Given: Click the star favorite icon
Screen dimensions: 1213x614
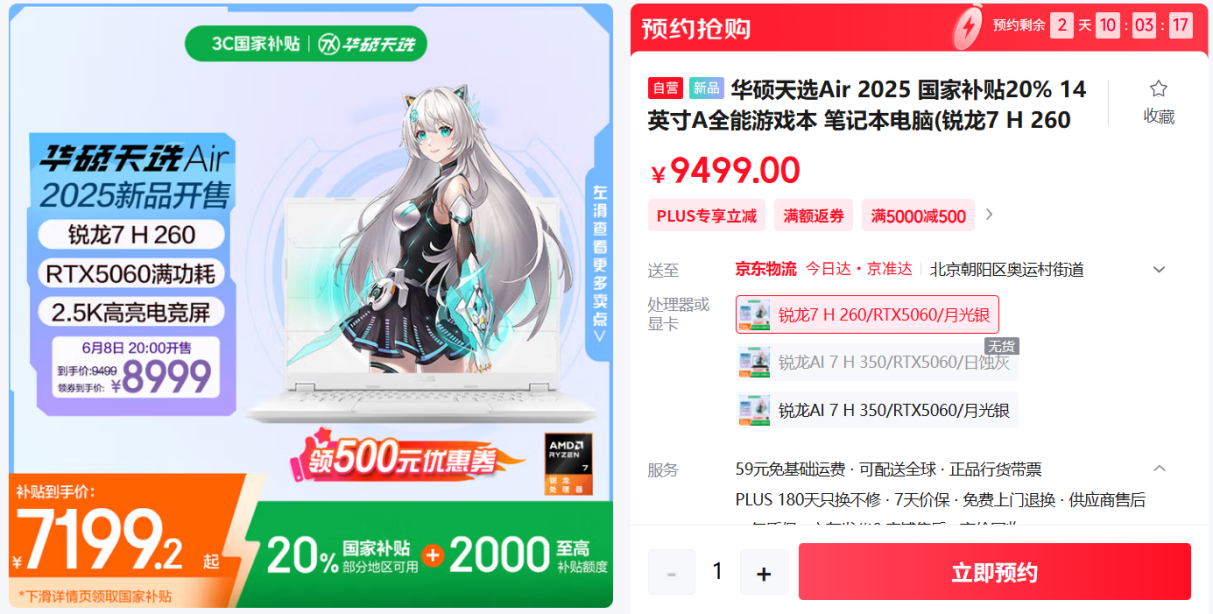Looking at the screenshot, I should [x=1158, y=89].
